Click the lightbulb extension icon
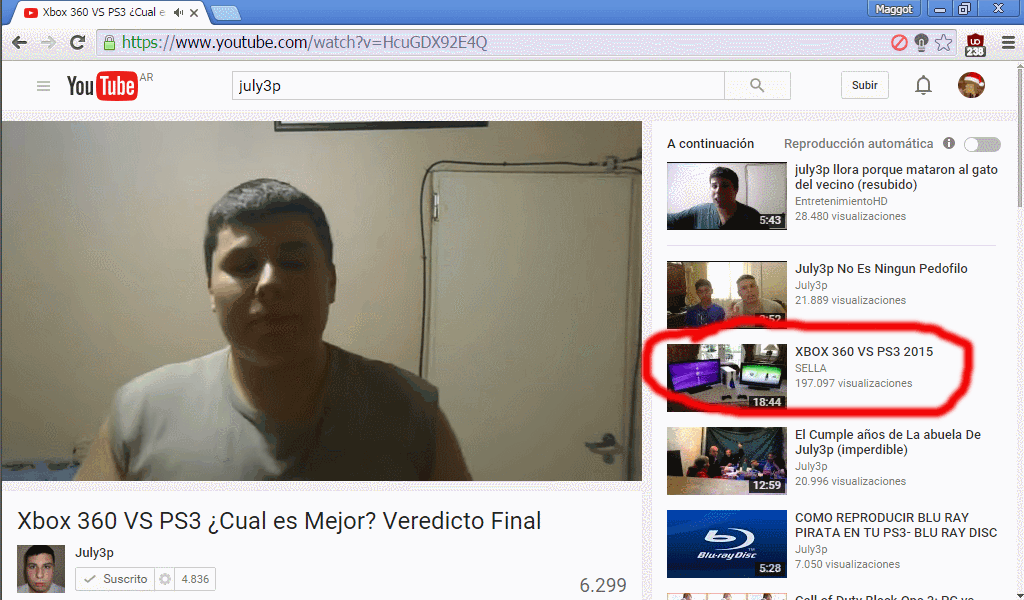This screenshot has height=600, width=1024. pyautogui.click(x=921, y=43)
